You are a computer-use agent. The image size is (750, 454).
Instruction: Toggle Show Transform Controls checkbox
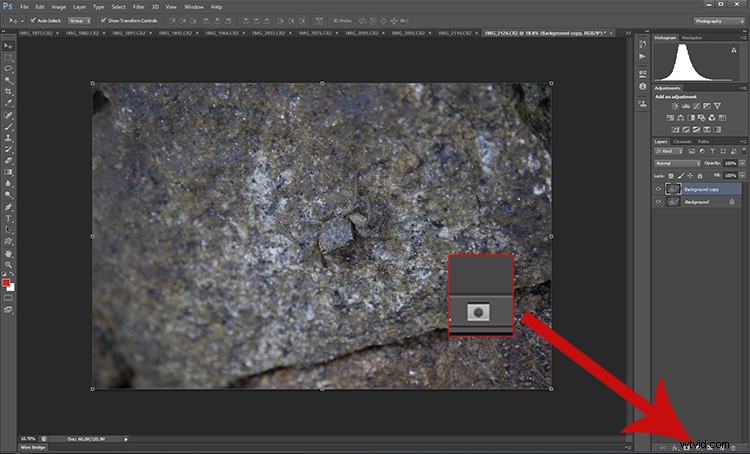pos(103,21)
